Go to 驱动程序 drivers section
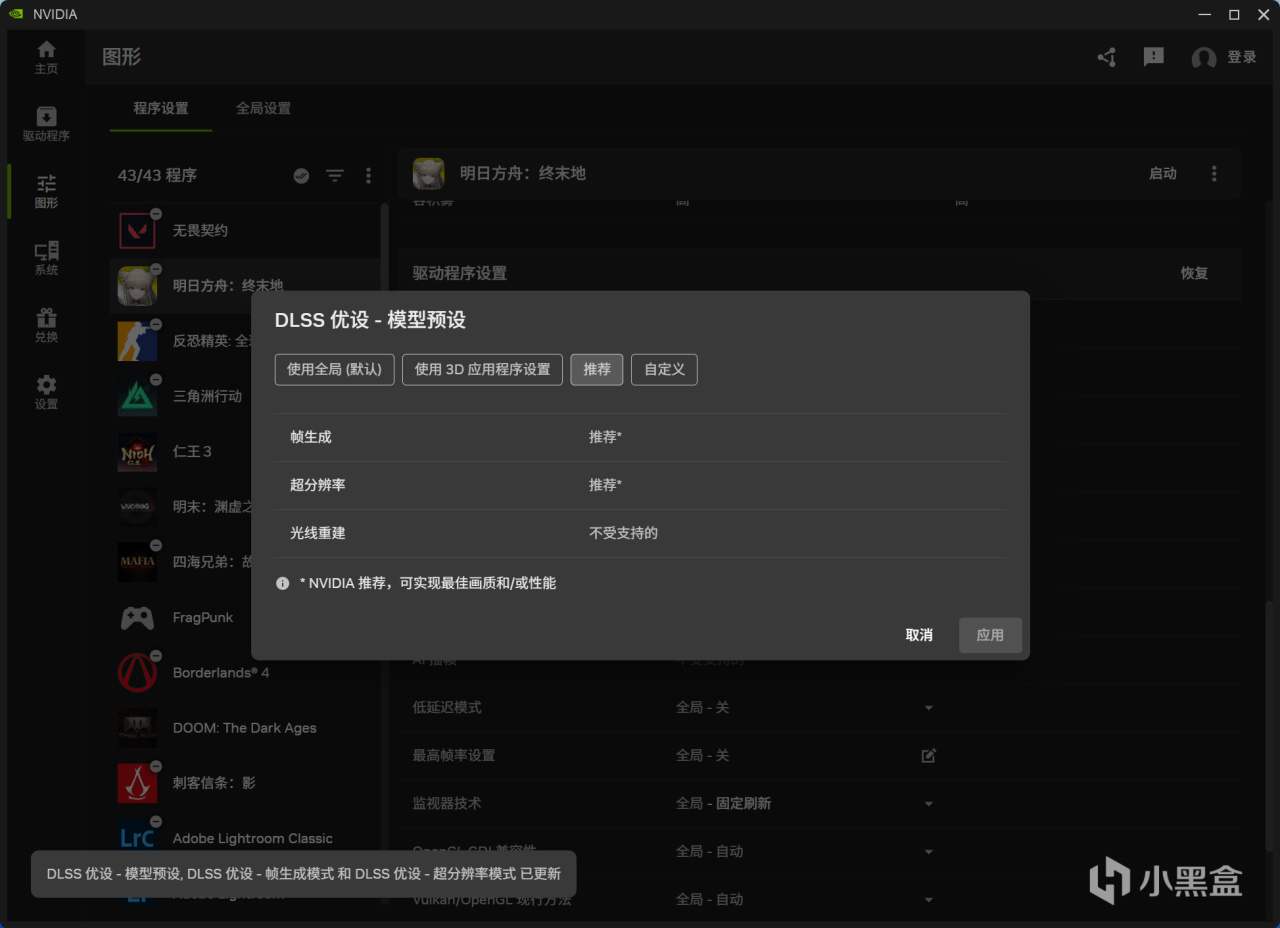The image size is (1280, 928). tap(46, 124)
